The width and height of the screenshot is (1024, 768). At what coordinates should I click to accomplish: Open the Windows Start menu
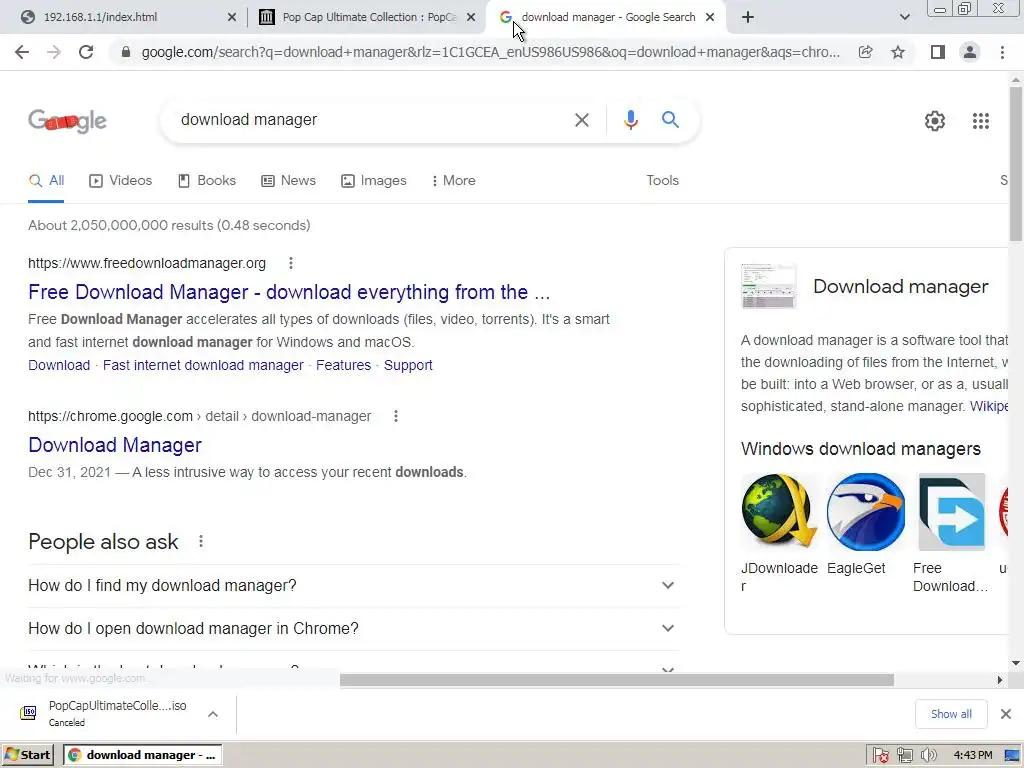coord(27,755)
